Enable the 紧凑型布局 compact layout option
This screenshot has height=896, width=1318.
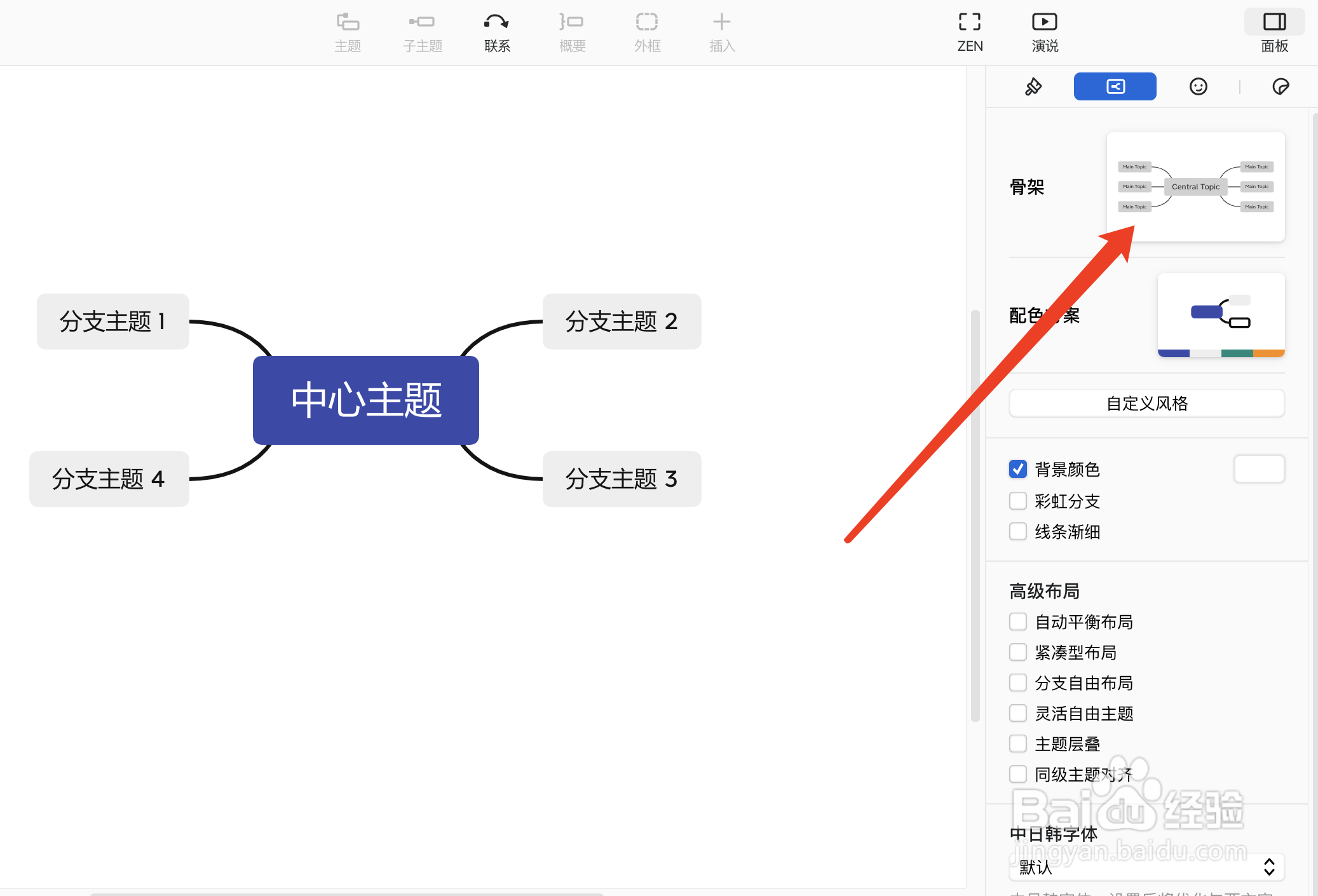tap(1017, 652)
